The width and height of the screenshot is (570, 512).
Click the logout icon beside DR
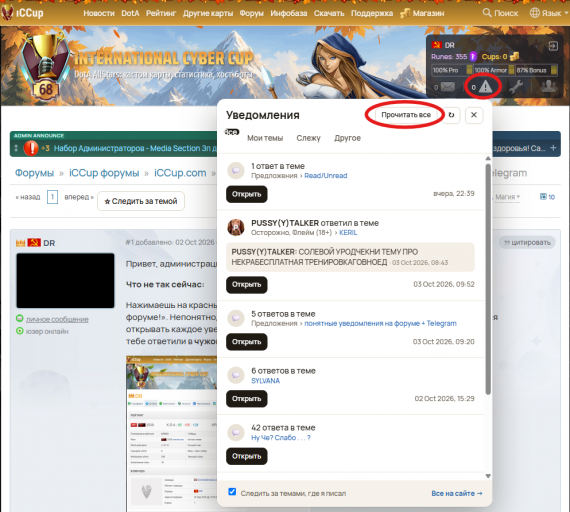click(x=553, y=46)
